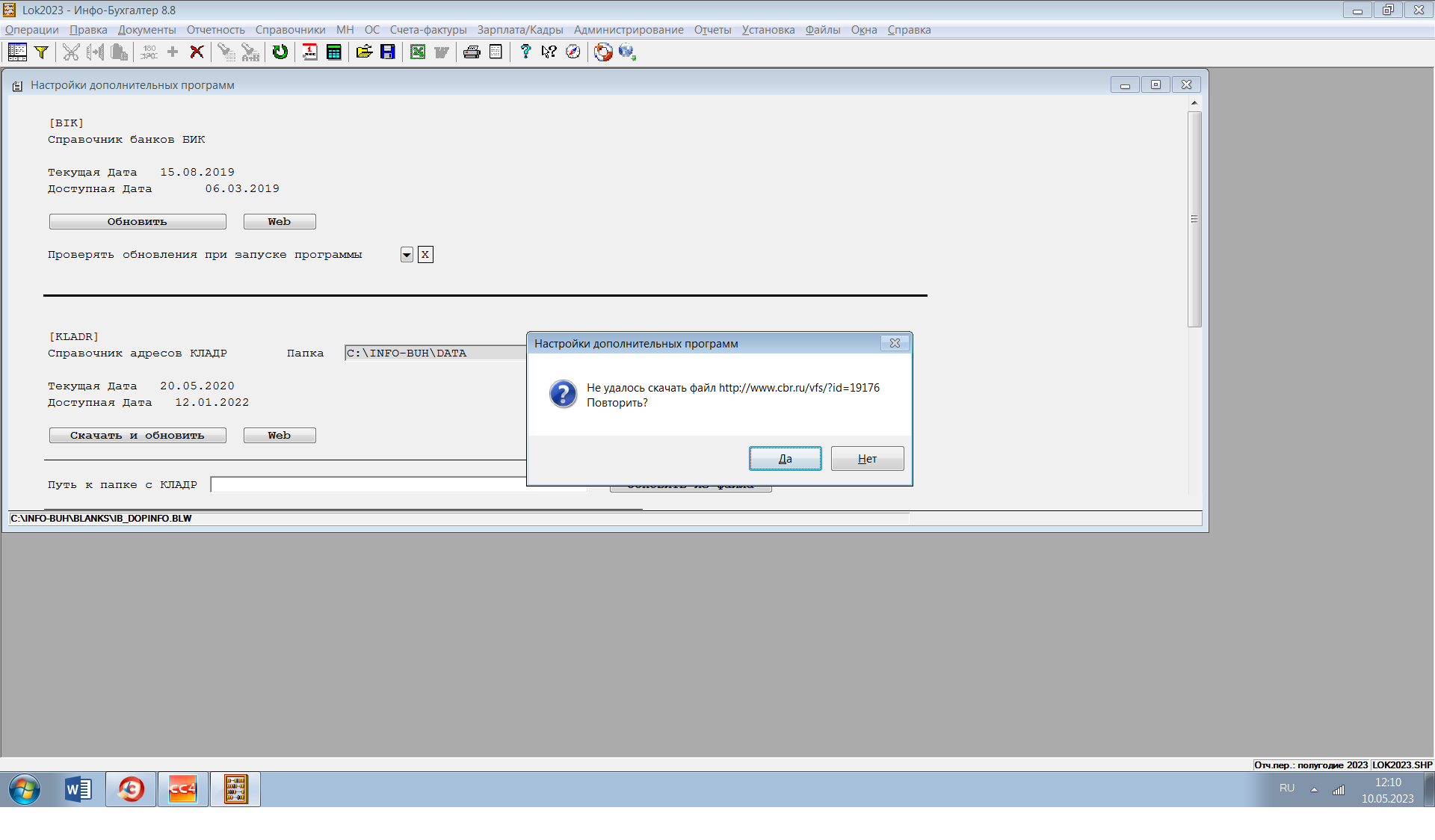Click the yellow filter funnel icon
This screenshot has height=840, width=1435.
coord(42,52)
